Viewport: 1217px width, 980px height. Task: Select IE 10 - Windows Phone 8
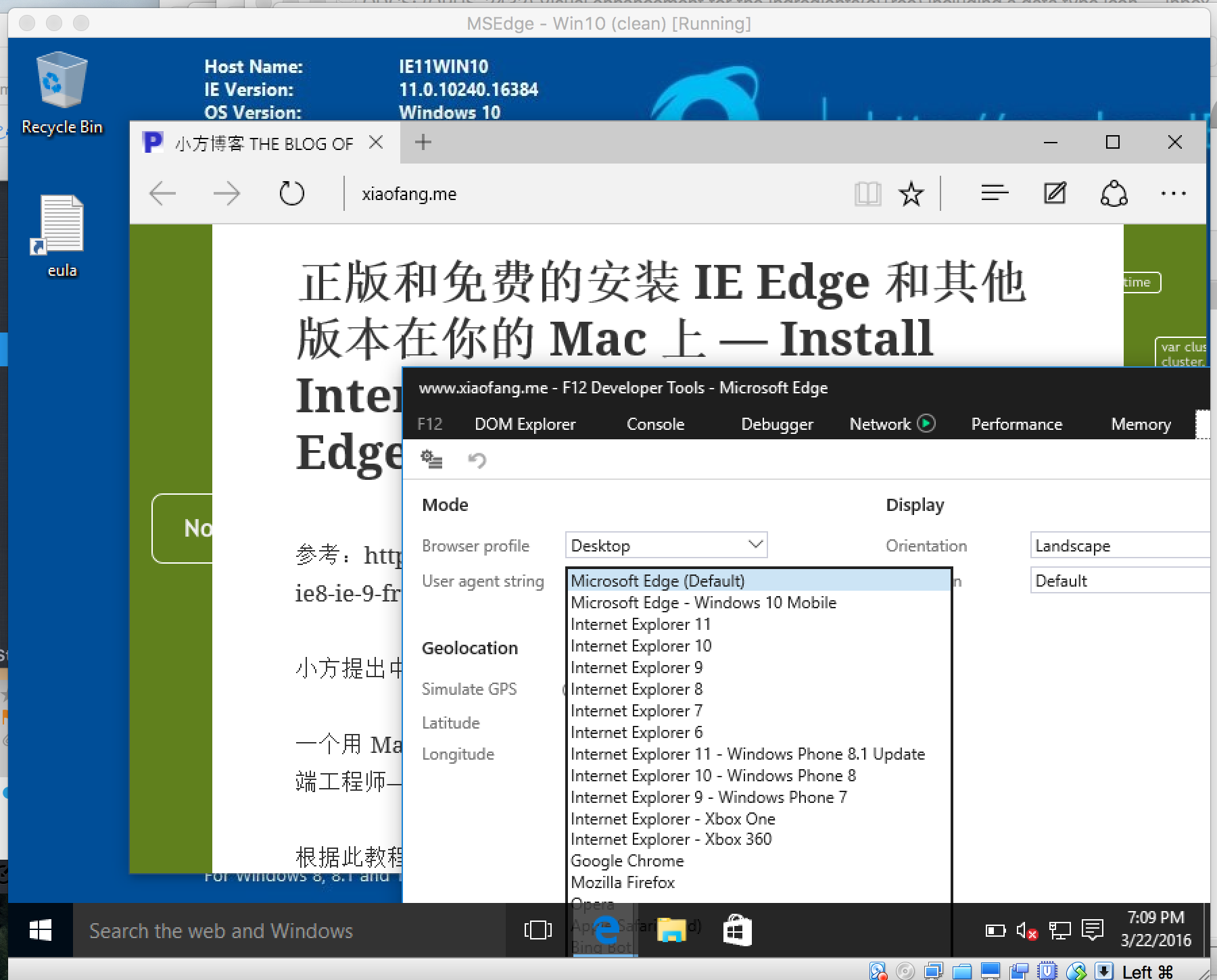759,775
